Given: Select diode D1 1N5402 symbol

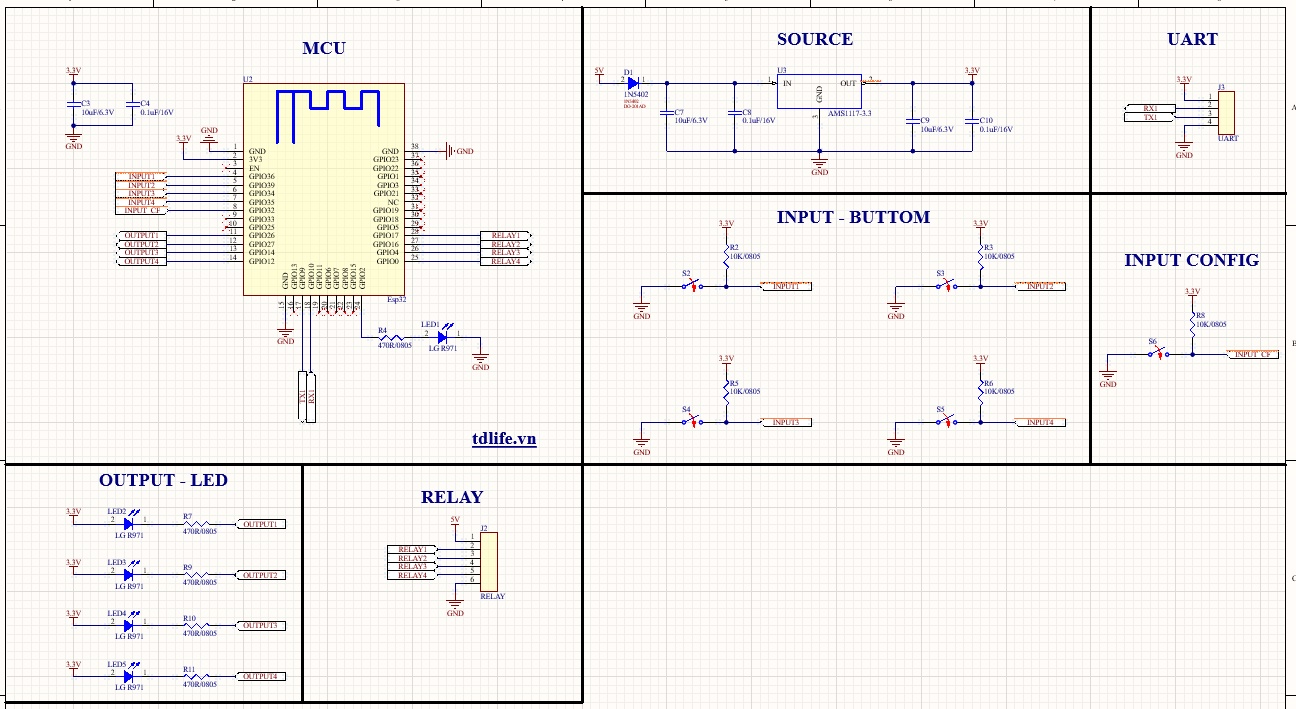Looking at the screenshot, I should tap(632, 82).
